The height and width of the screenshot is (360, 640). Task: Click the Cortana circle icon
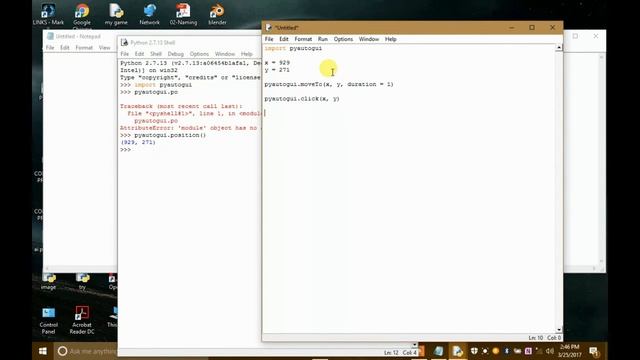(x=62, y=351)
